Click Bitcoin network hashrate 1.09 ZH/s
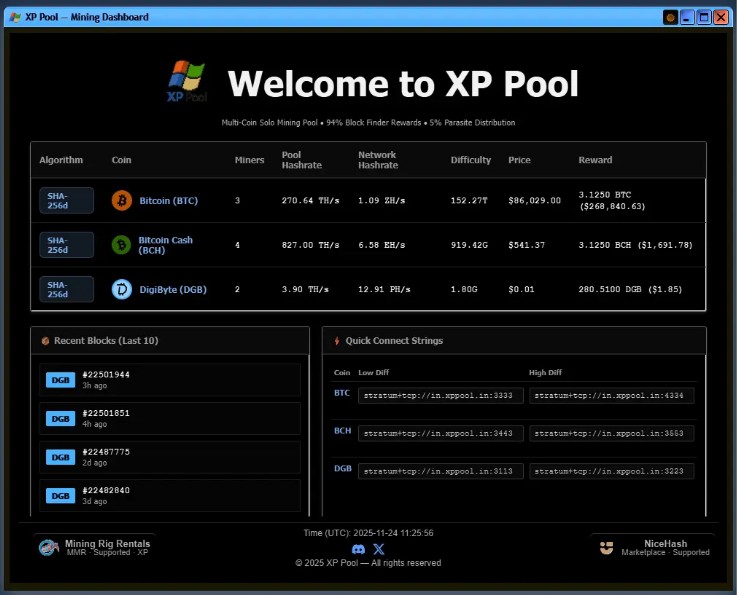Image resolution: width=737 pixels, height=595 pixels. (x=381, y=201)
